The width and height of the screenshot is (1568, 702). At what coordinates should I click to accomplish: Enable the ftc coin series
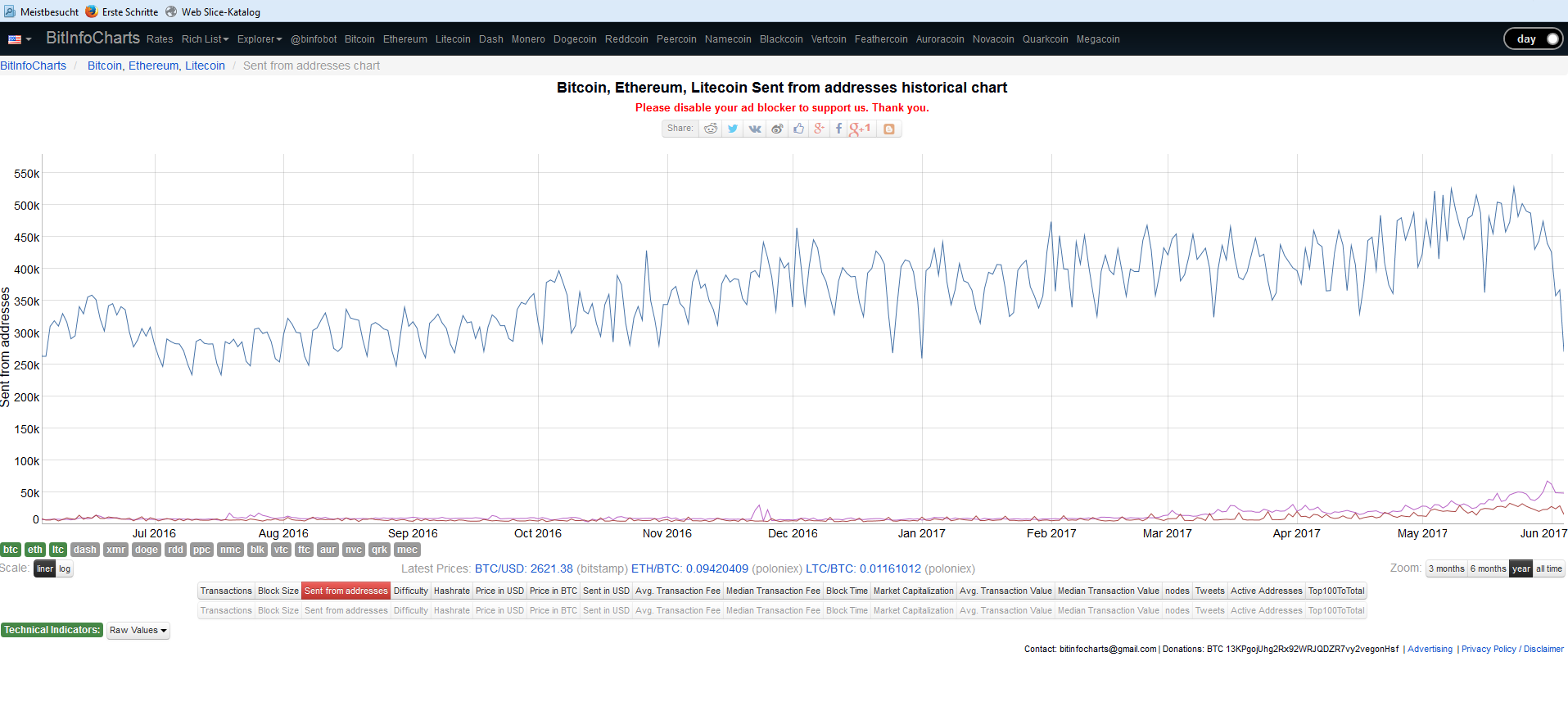coord(304,550)
